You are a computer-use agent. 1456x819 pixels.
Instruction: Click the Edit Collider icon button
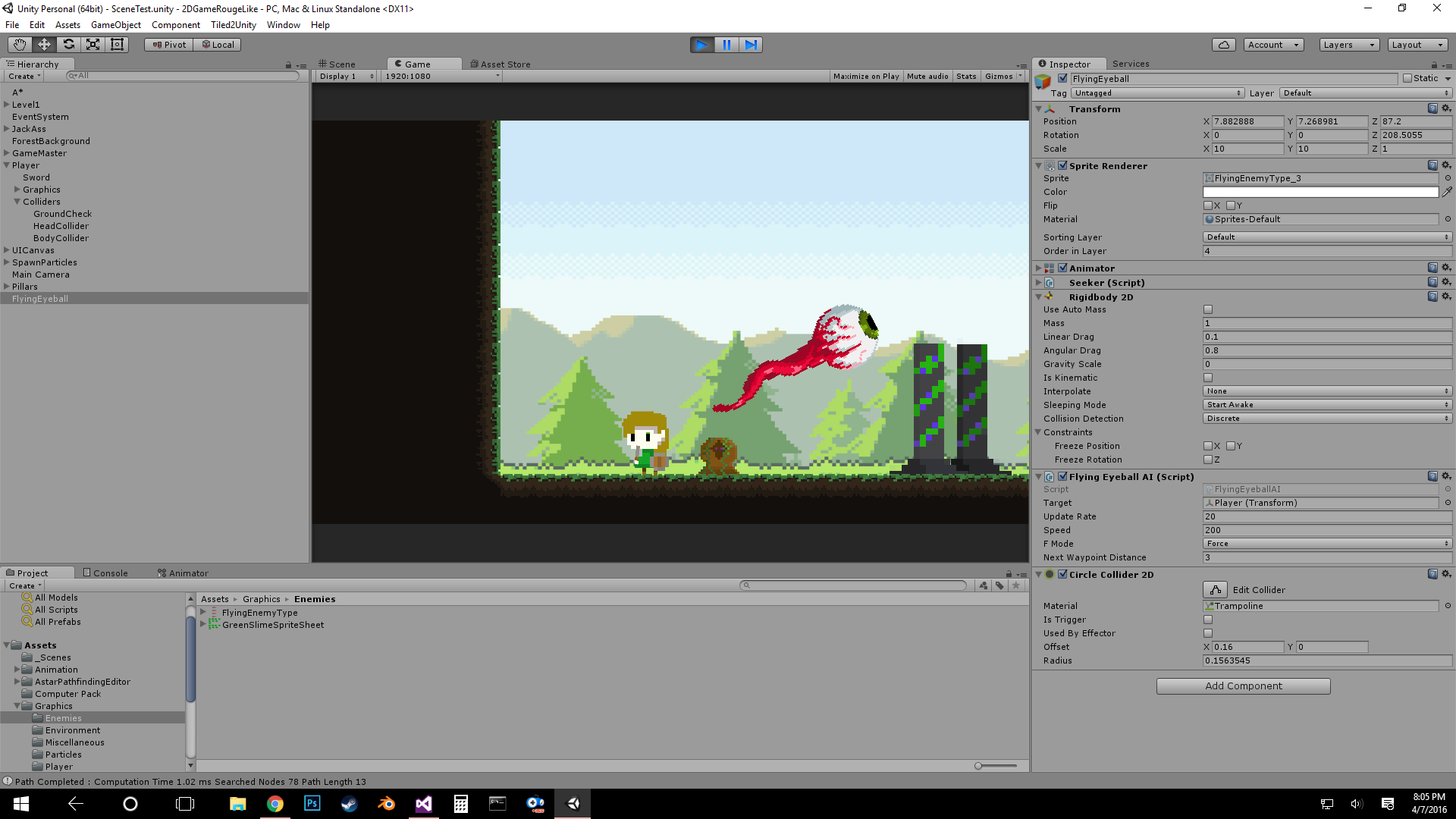[1215, 589]
